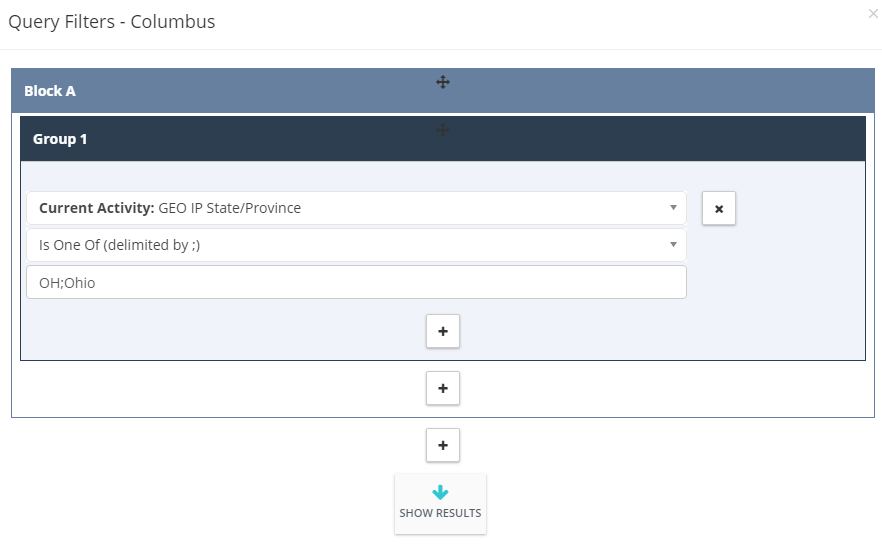Select the Group 1 header bar
This screenshot has width=882, height=552.
(443, 139)
